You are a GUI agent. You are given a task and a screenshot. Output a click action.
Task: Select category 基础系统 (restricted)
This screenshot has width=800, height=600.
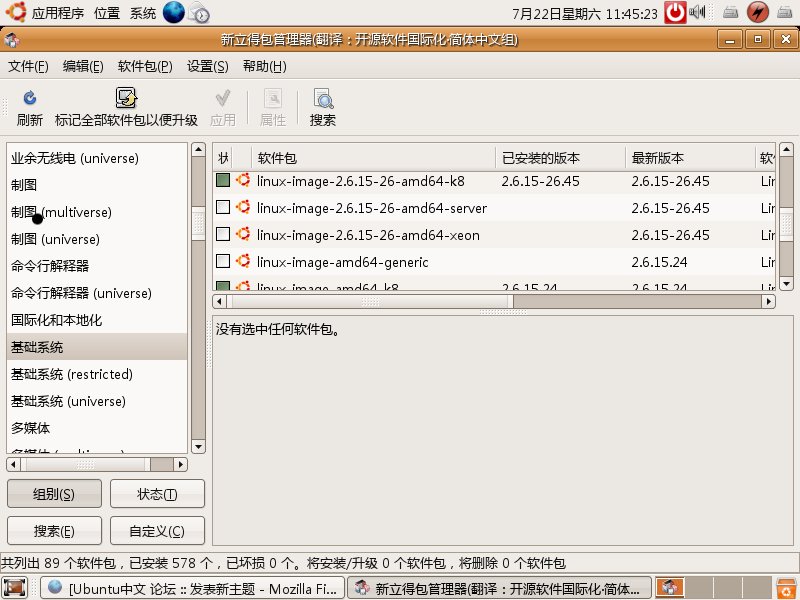pyautogui.click(x=97, y=374)
